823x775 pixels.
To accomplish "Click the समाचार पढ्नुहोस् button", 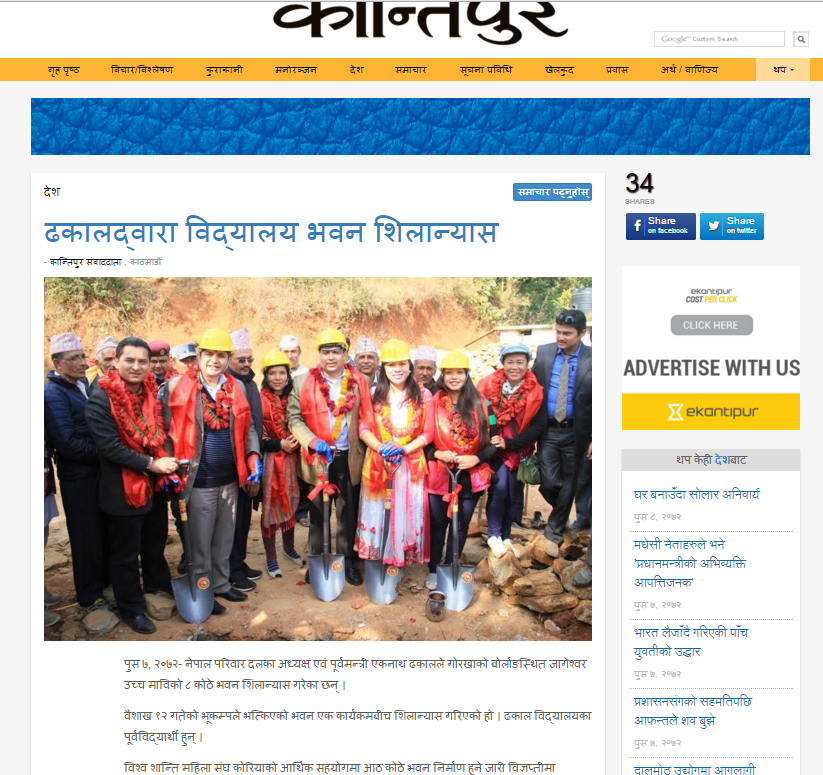I will pyautogui.click(x=552, y=192).
